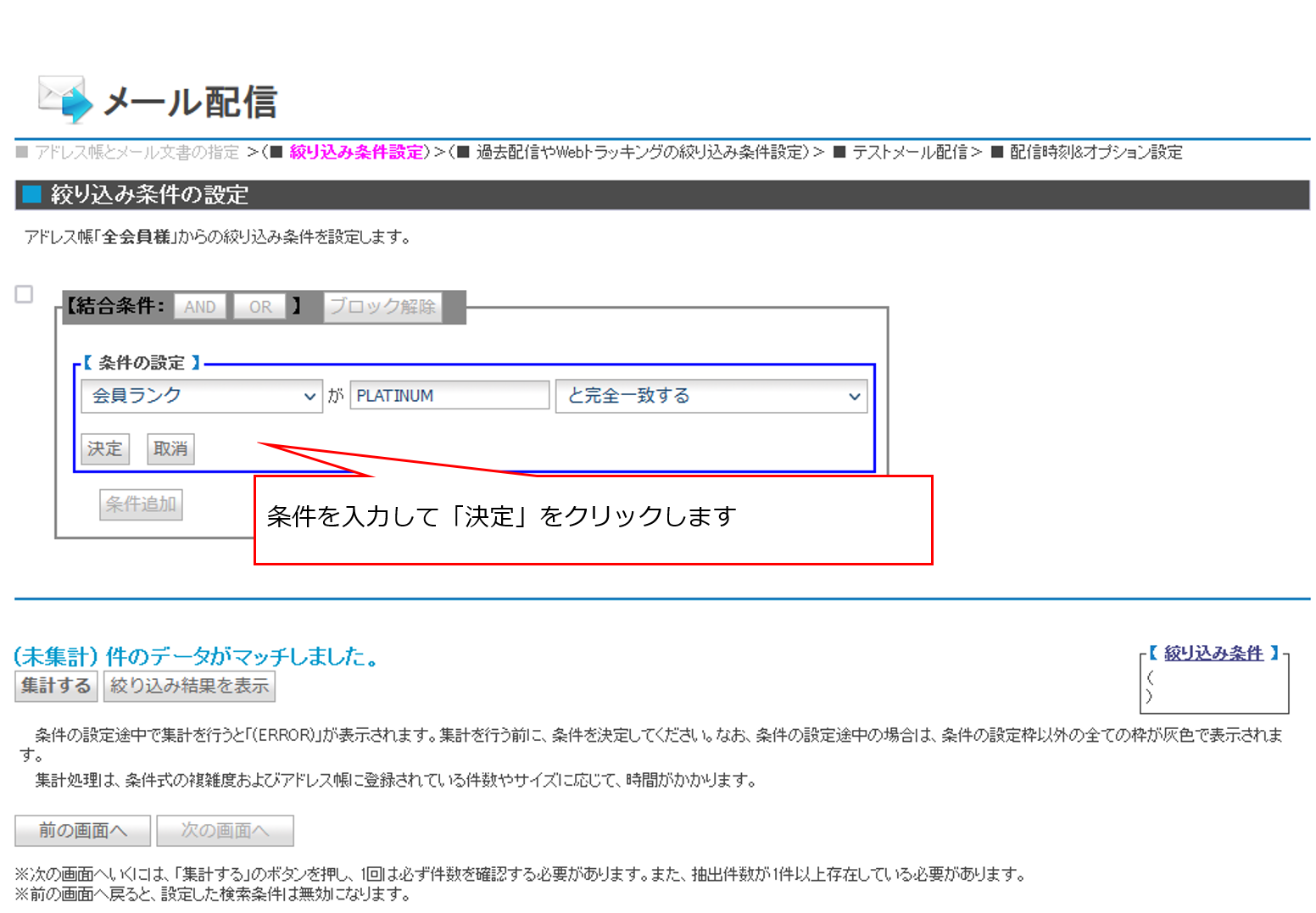Open the 絞り込み条件 link
1316x913 pixels.
pos(1213,653)
